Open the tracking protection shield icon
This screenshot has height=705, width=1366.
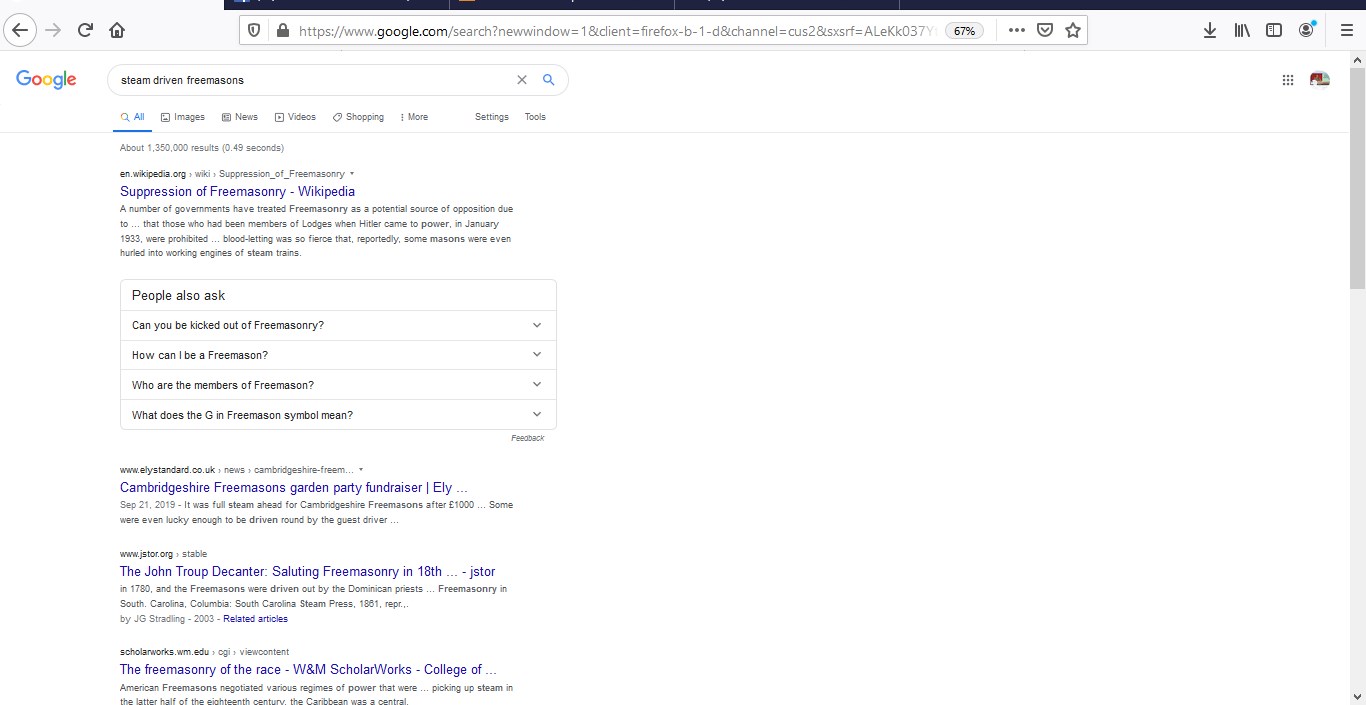click(254, 30)
